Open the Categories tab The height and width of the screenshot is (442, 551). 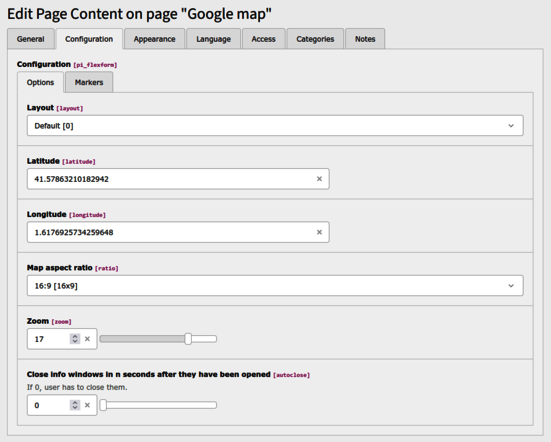coord(315,39)
